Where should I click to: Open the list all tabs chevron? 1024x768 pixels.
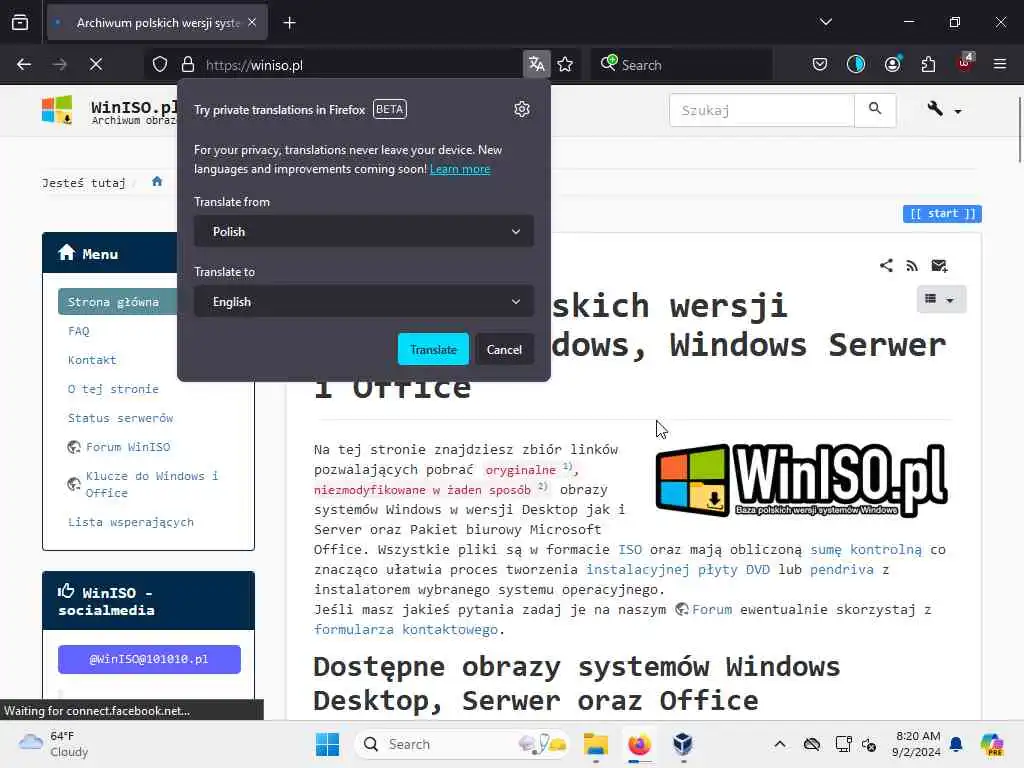click(826, 22)
